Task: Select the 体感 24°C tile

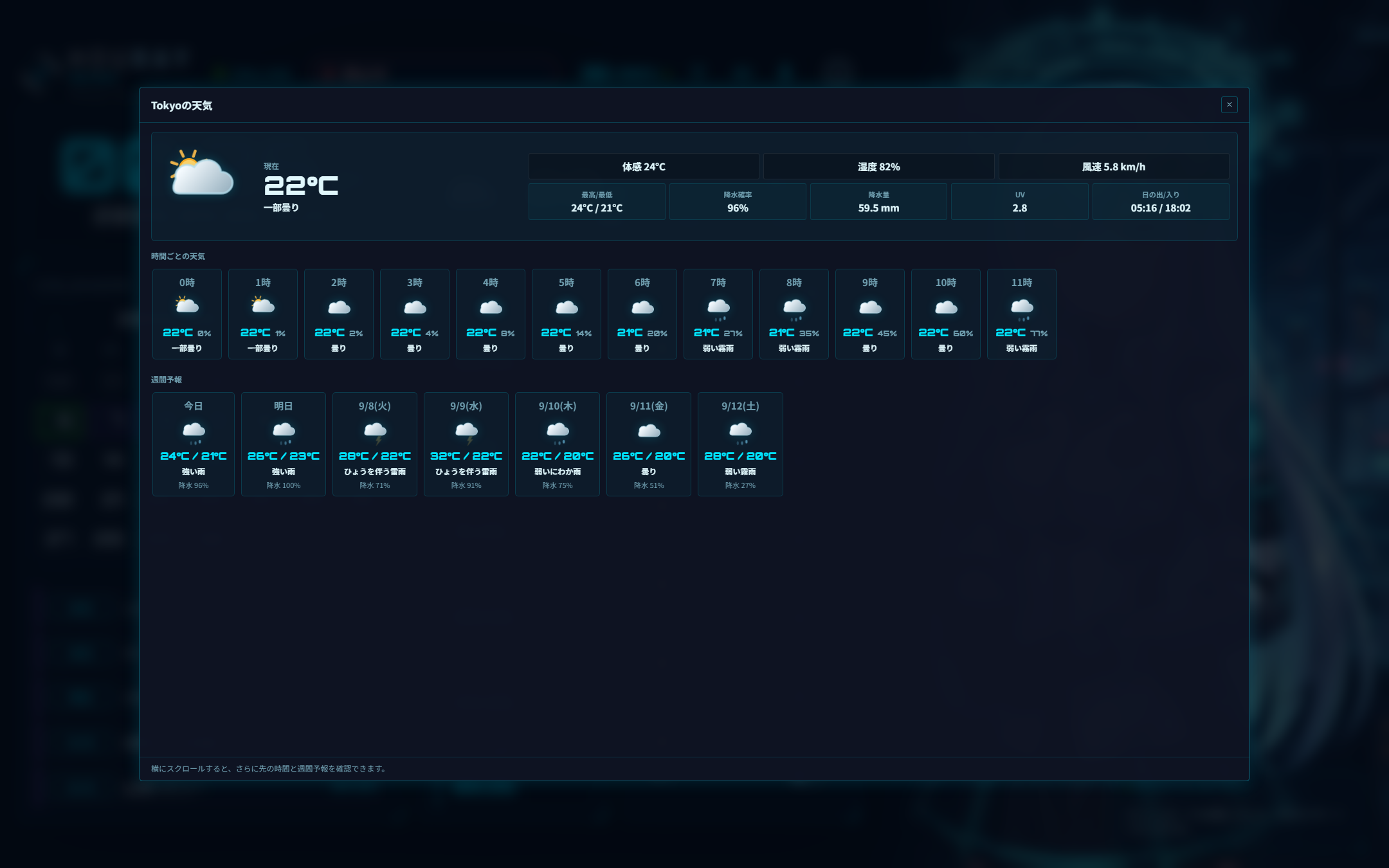Action: click(644, 167)
